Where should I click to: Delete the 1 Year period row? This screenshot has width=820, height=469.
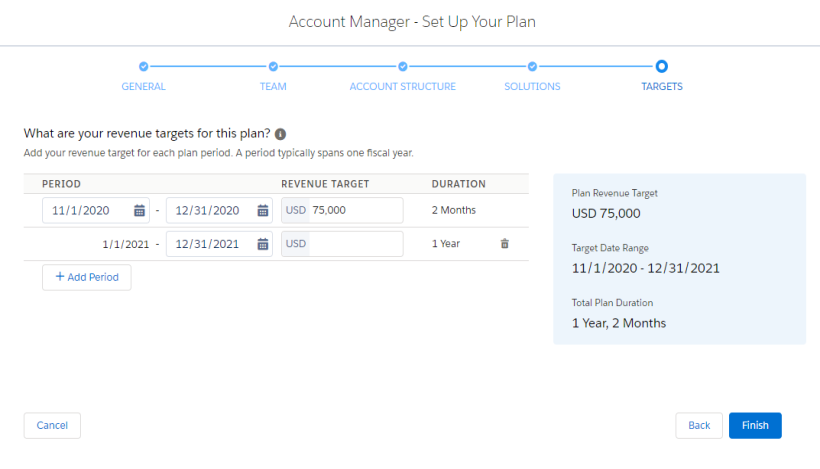(505, 244)
